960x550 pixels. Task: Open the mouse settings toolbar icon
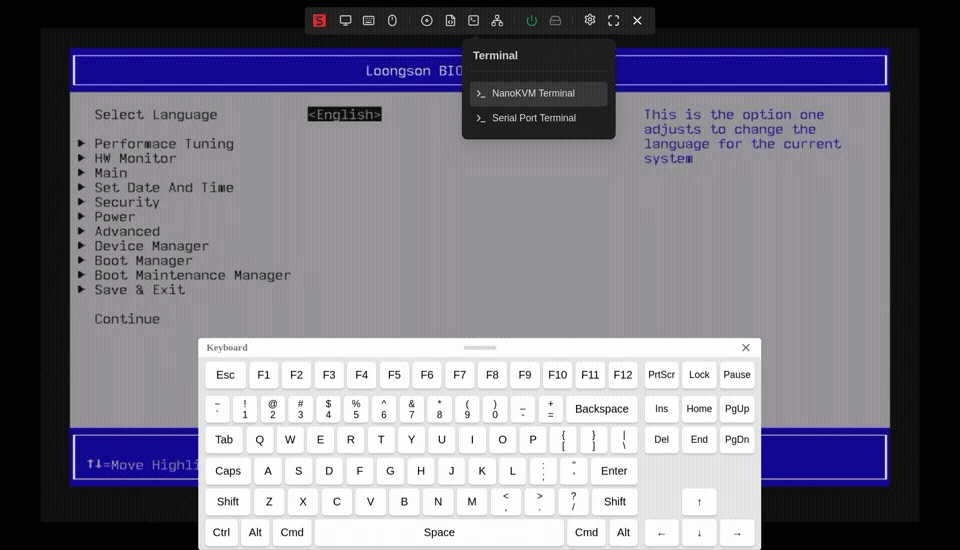coord(392,21)
